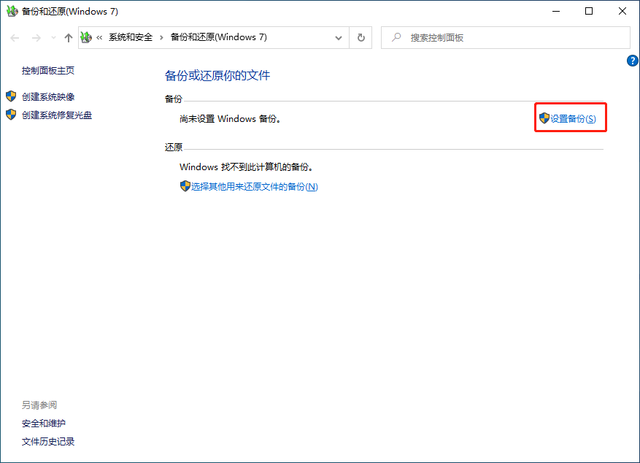Click the search magnifier icon
The height and width of the screenshot is (463, 640).
396,38
